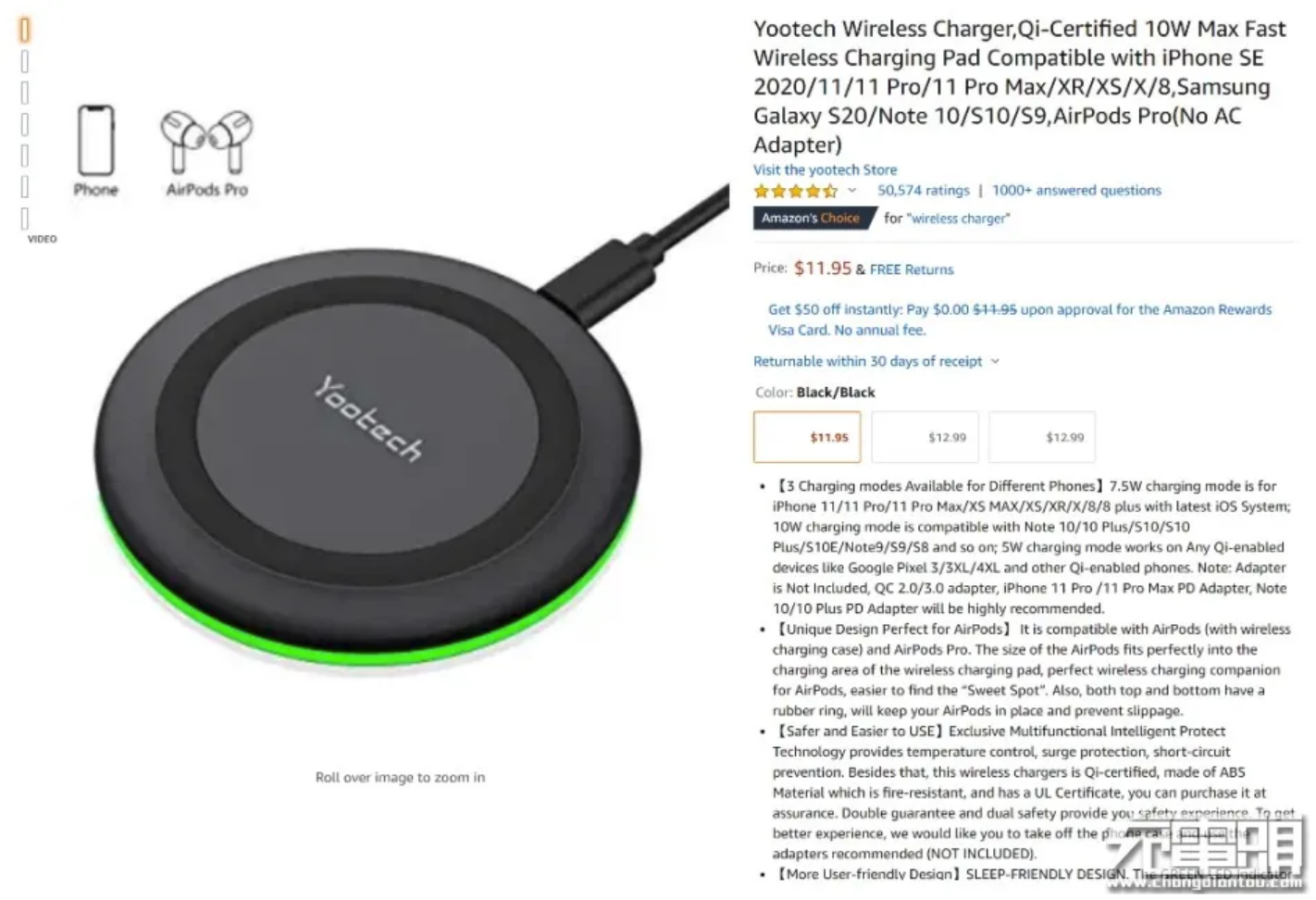
Task: Click the star rating icons
Action: pyautogui.click(x=796, y=191)
